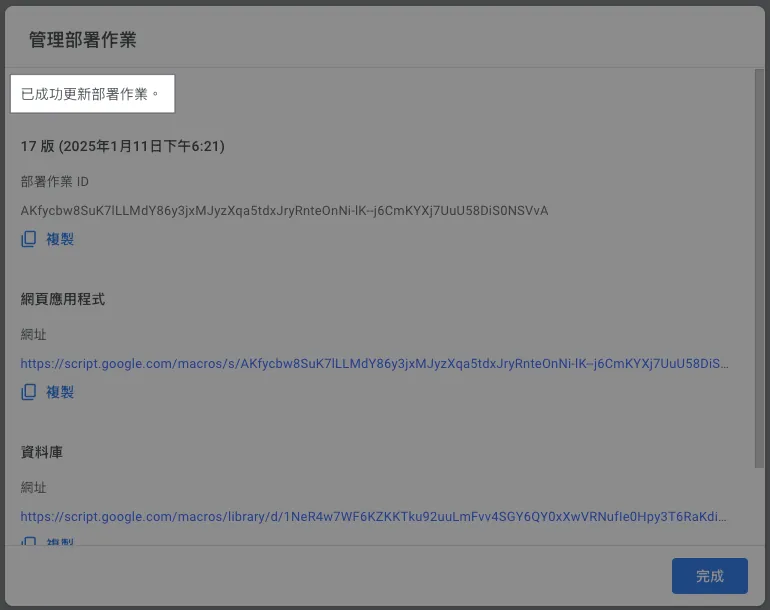Click 複製 text below the library URL
This screenshot has height=610, width=770.
60,542
